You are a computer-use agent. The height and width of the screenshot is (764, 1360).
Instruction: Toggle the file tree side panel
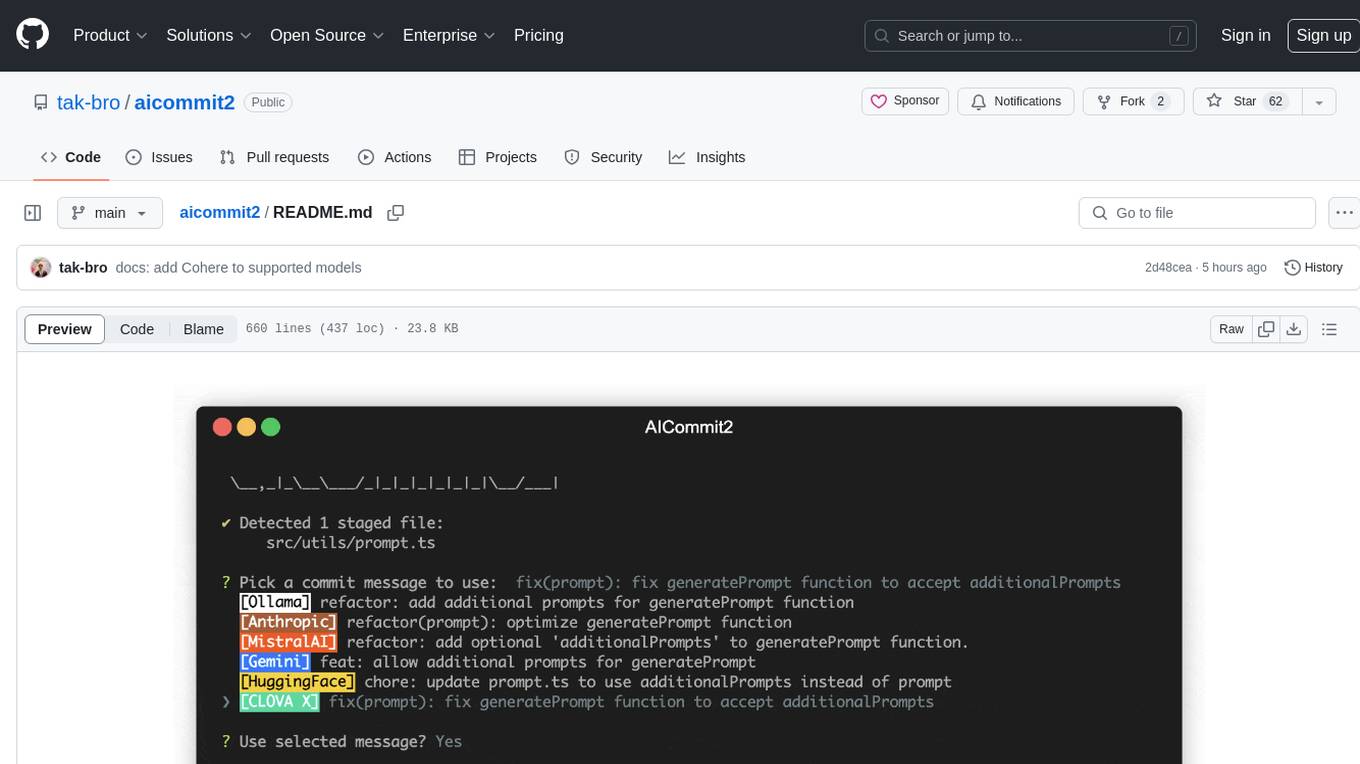click(32, 213)
